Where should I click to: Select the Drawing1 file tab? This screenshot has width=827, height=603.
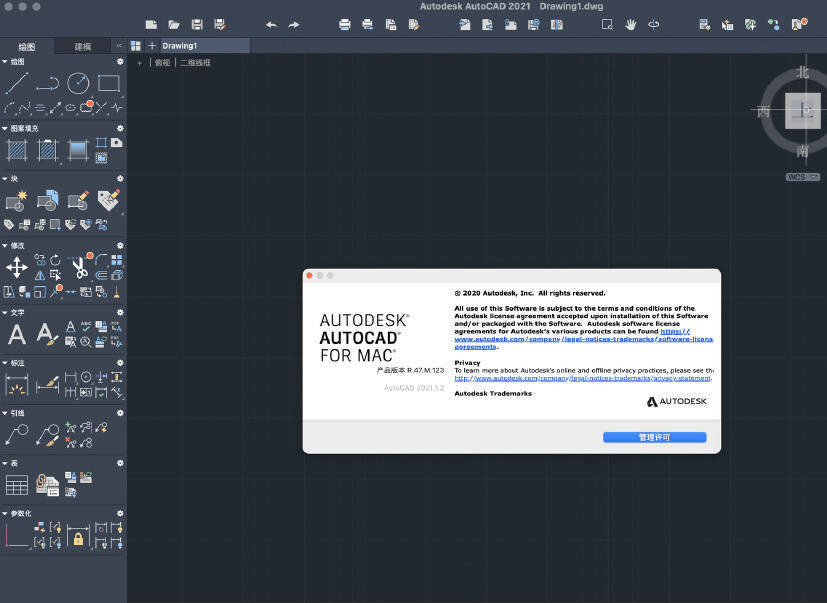179,46
